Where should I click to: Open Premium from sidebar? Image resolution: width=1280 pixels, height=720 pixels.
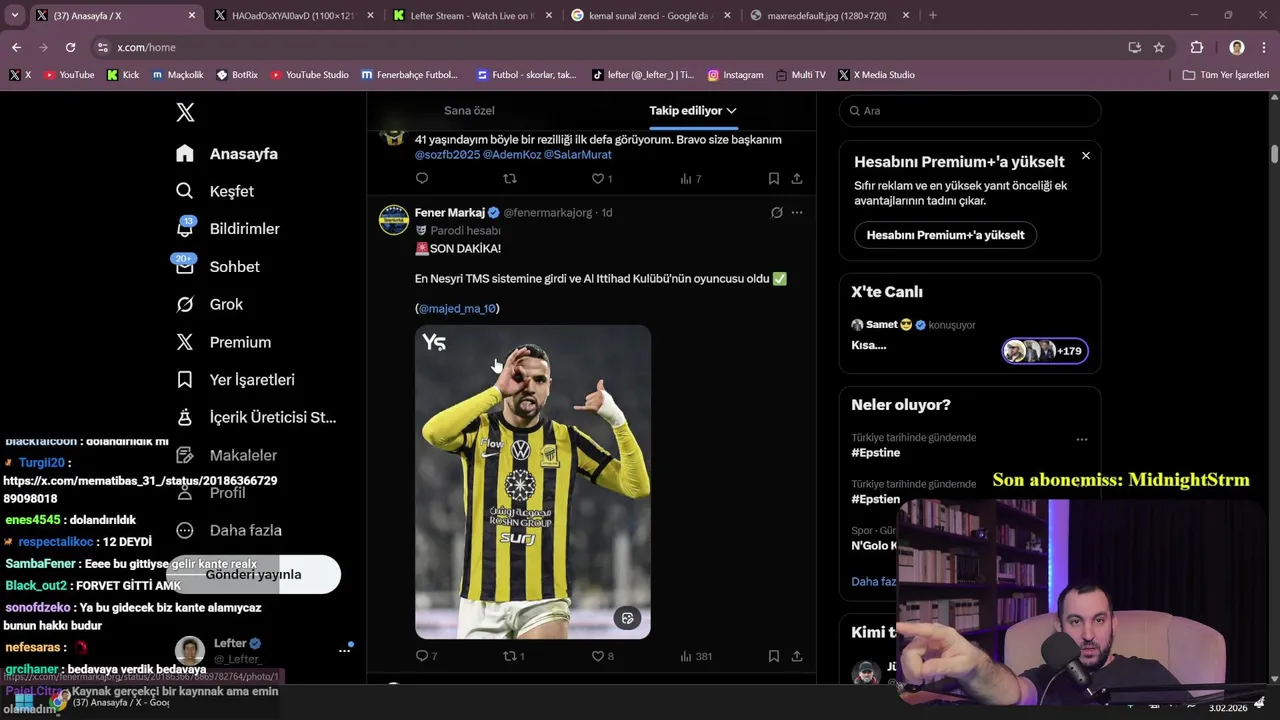click(224, 342)
